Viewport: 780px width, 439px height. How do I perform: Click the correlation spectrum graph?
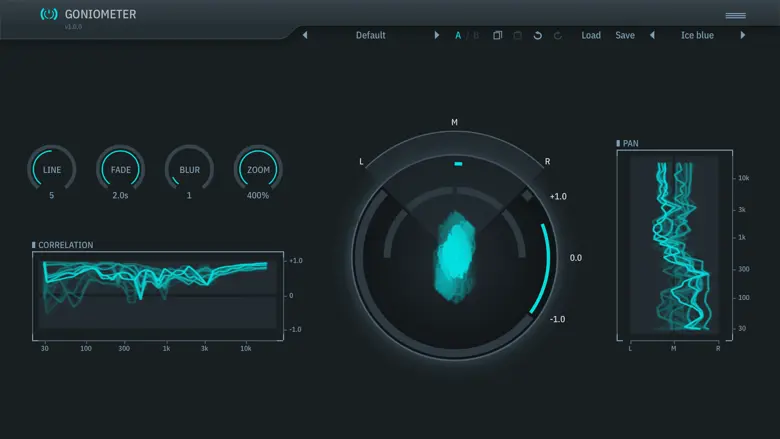click(158, 294)
